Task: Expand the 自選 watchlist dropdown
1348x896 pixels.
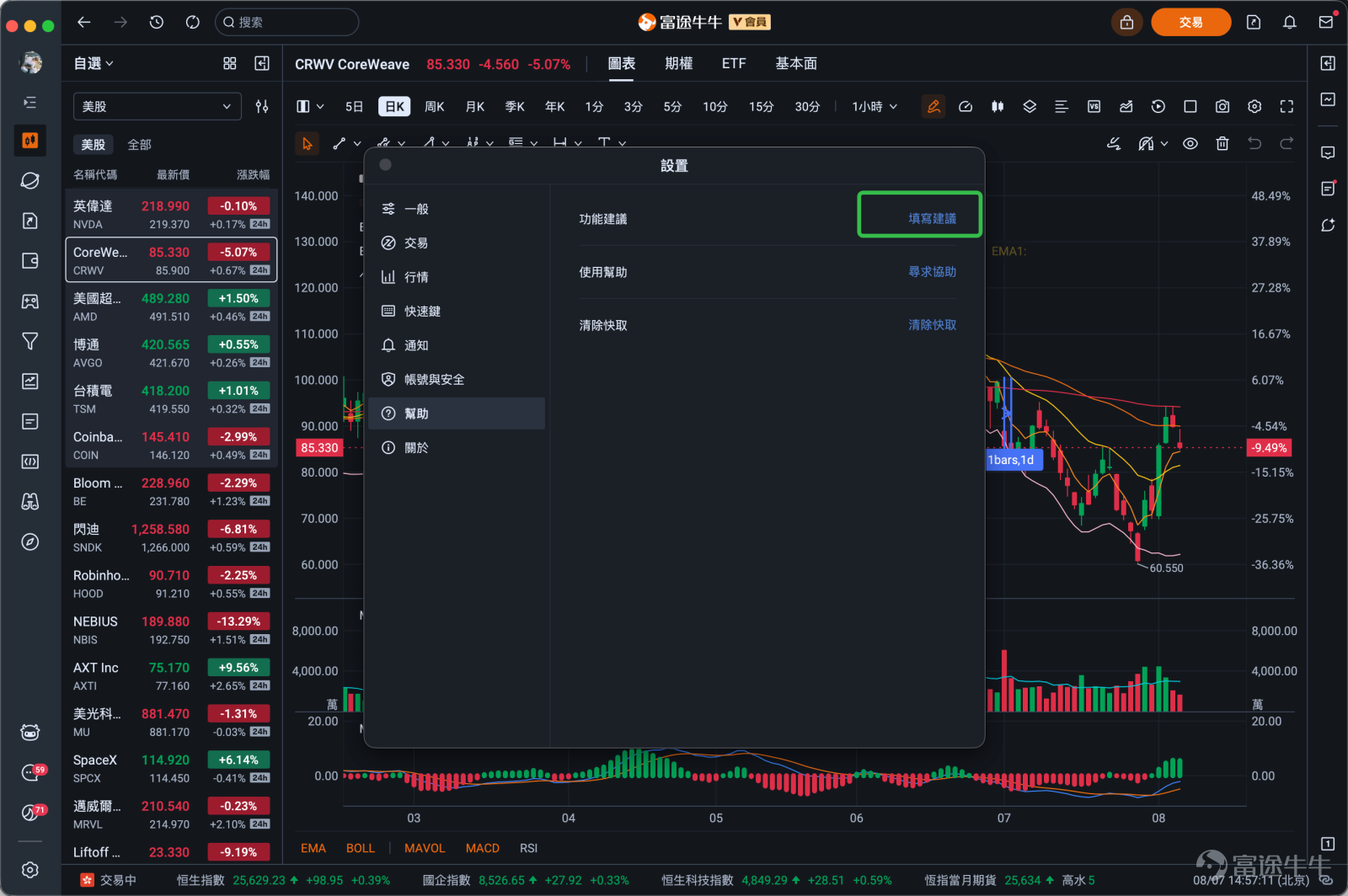Action: 94,63
